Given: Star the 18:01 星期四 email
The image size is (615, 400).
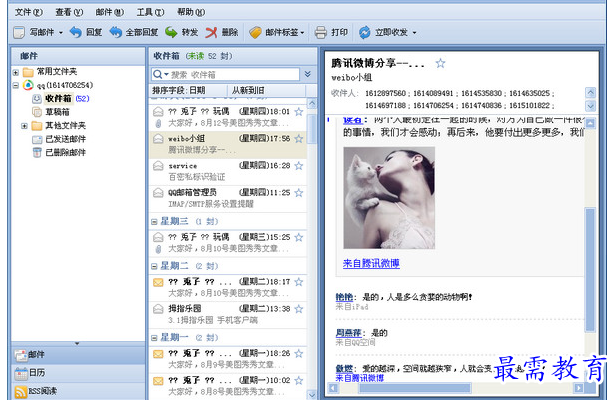Looking at the screenshot, I should [x=299, y=112].
